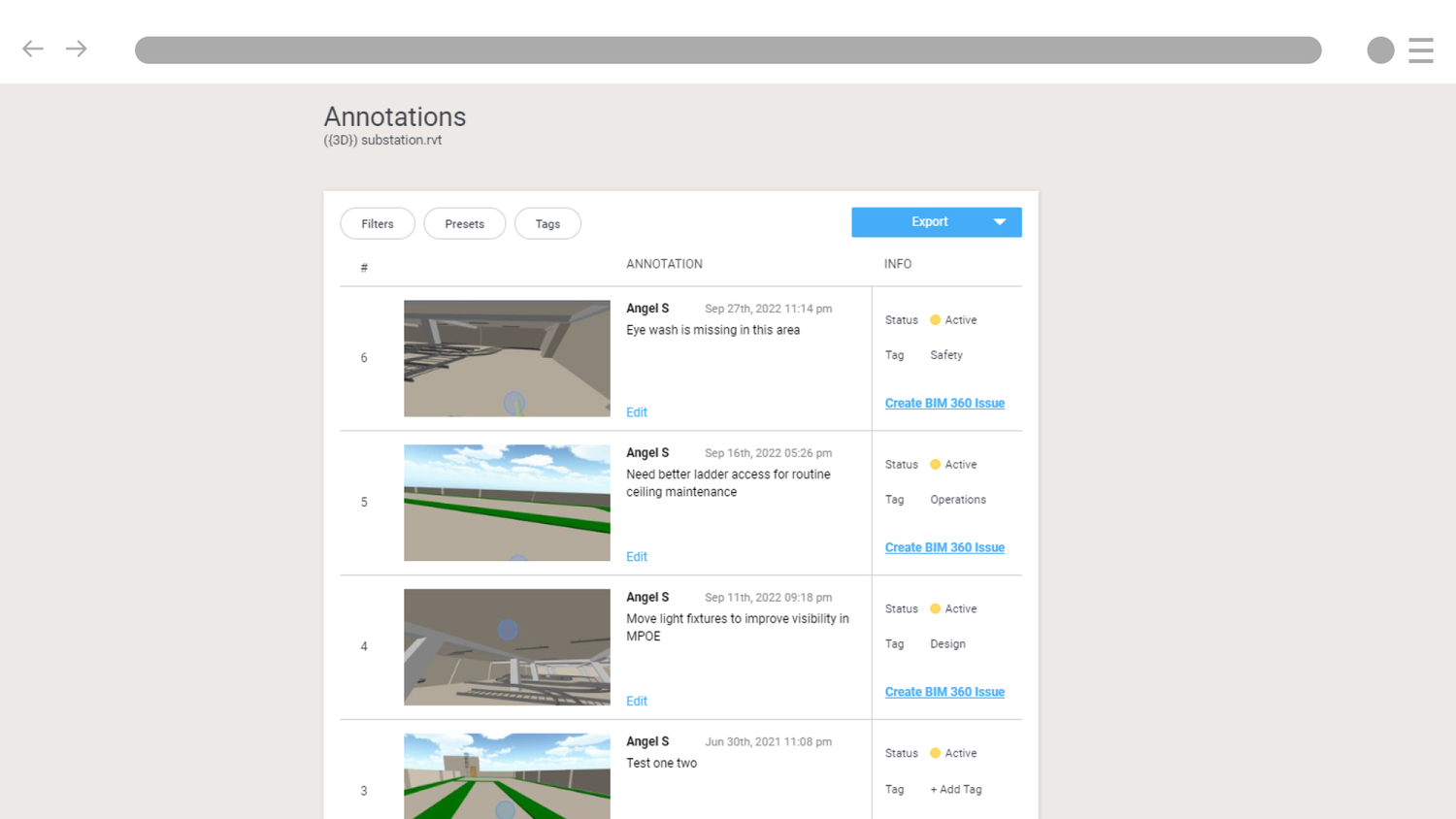Click the Safety tag label on annotation 6

(x=945, y=355)
